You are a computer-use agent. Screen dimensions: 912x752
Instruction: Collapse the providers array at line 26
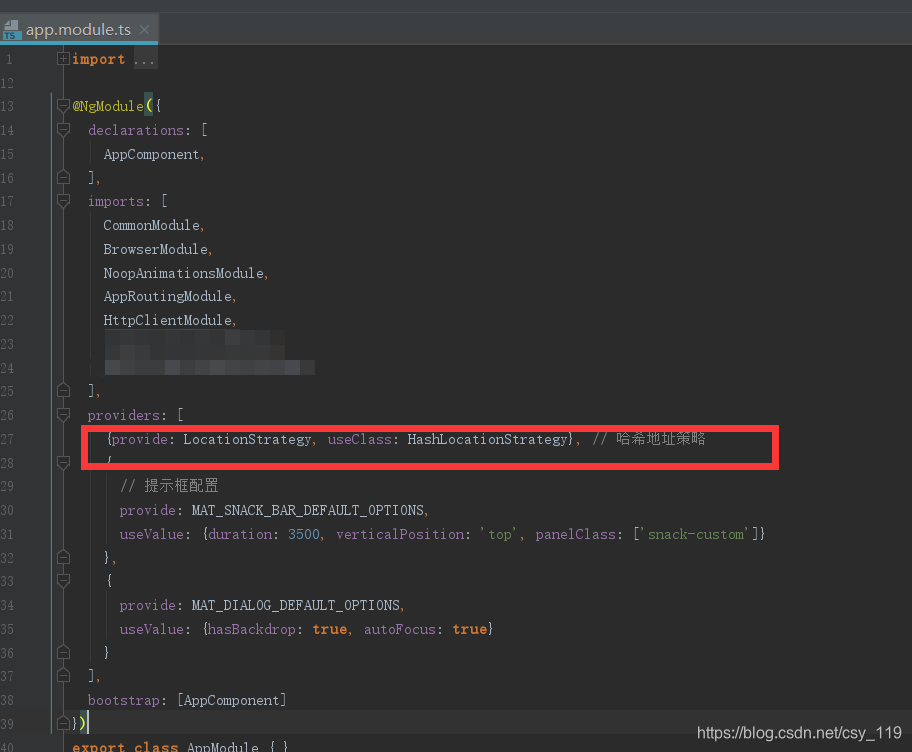tap(63, 415)
